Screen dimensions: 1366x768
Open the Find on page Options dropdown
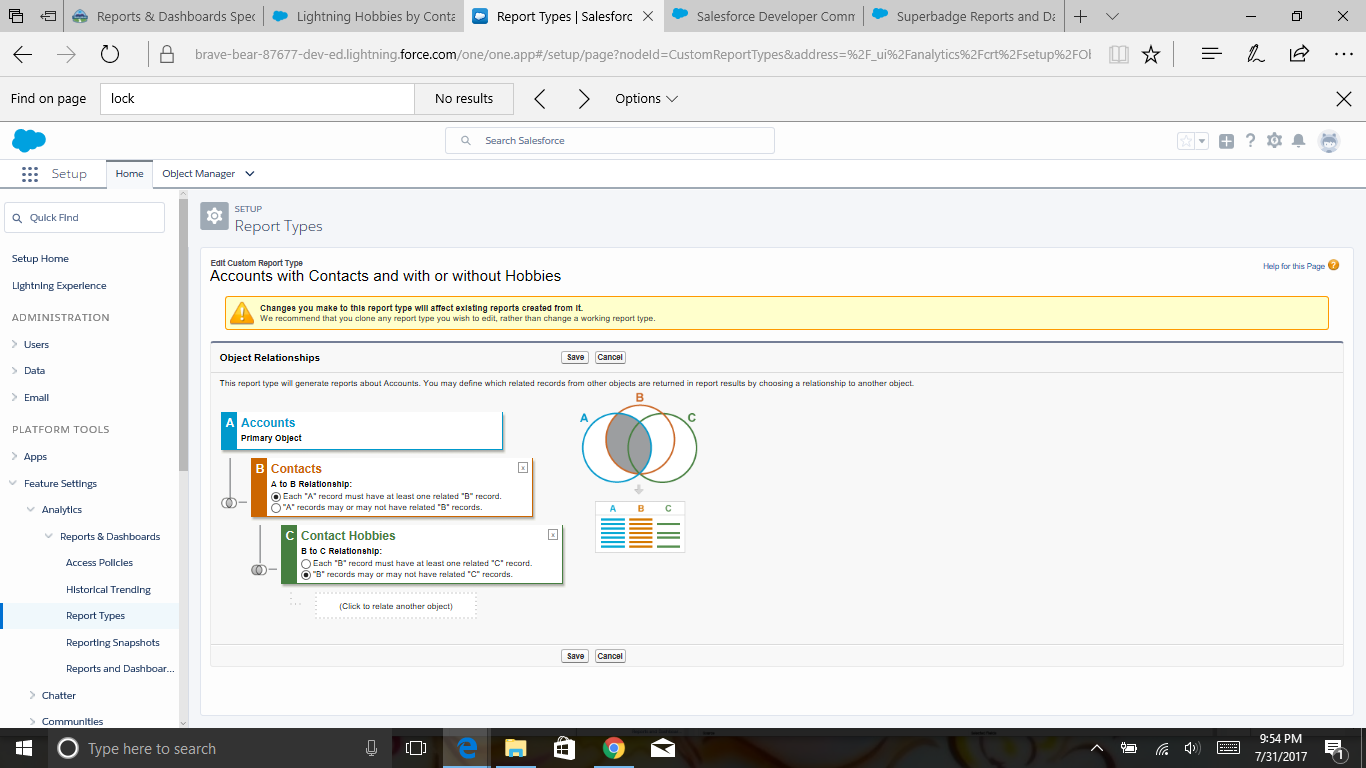[647, 99]
